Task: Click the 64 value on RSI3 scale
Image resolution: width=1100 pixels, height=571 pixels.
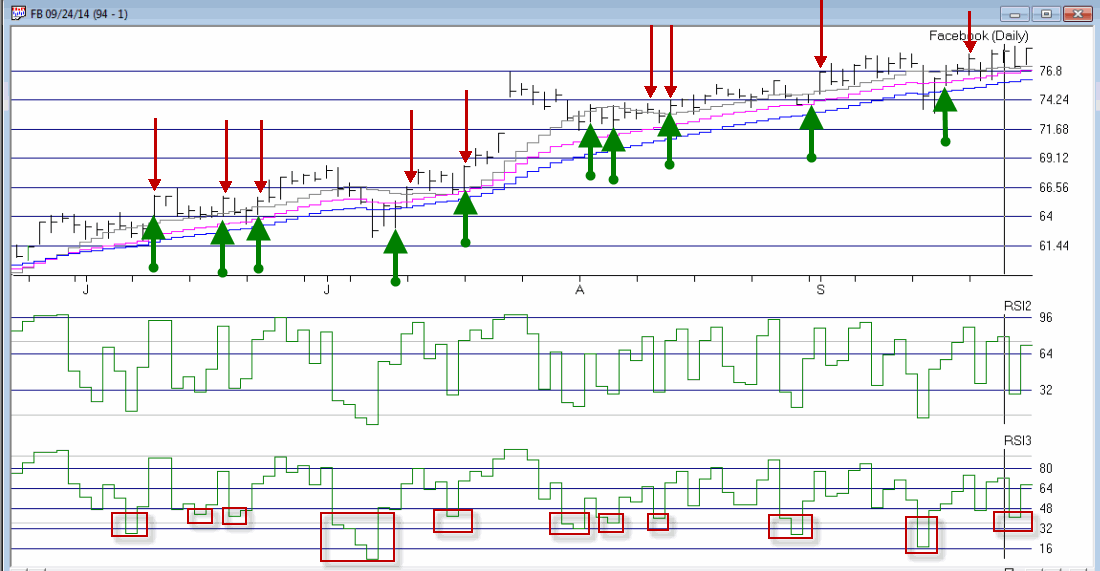Action: click(1046, 488)
